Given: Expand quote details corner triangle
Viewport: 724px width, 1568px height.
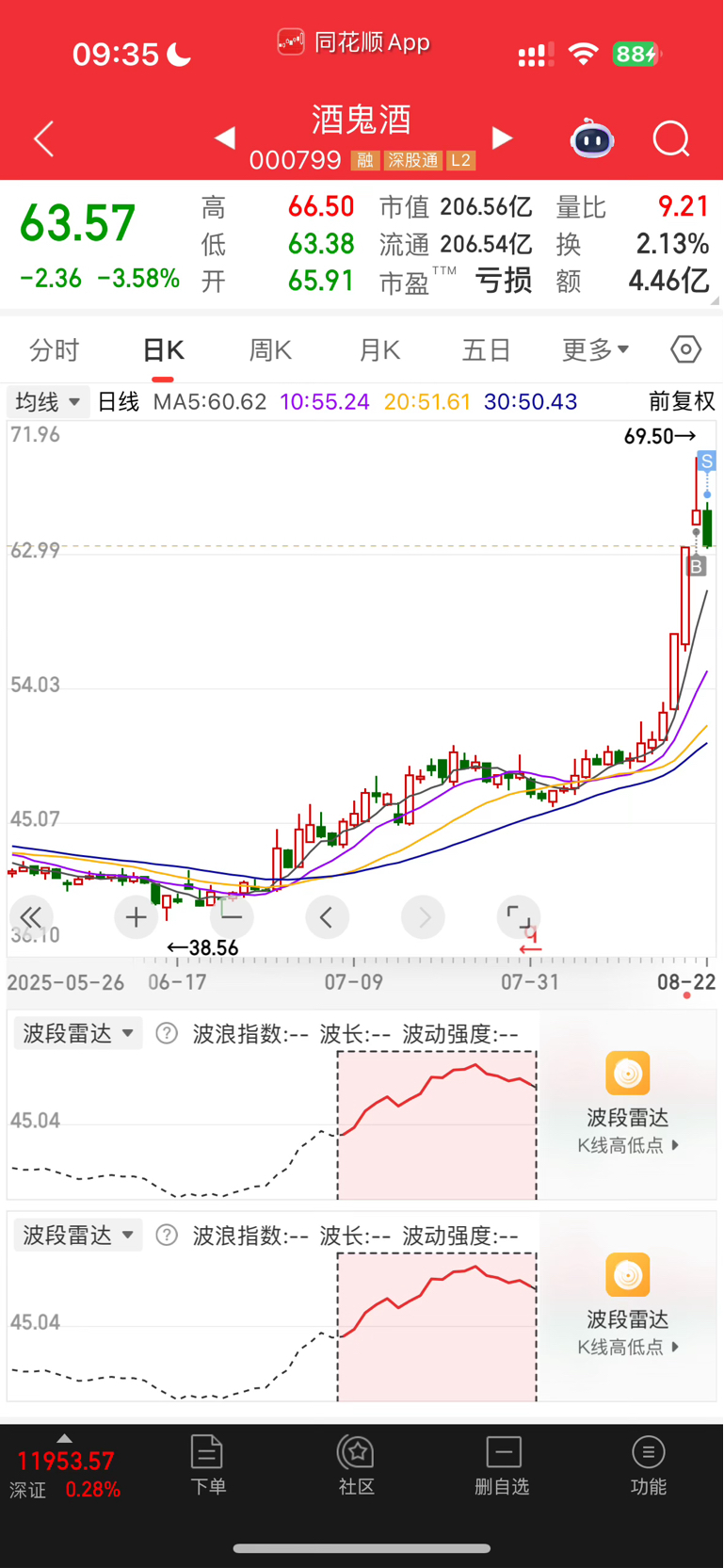Looking at the screenshot, I should click(715, 300).
